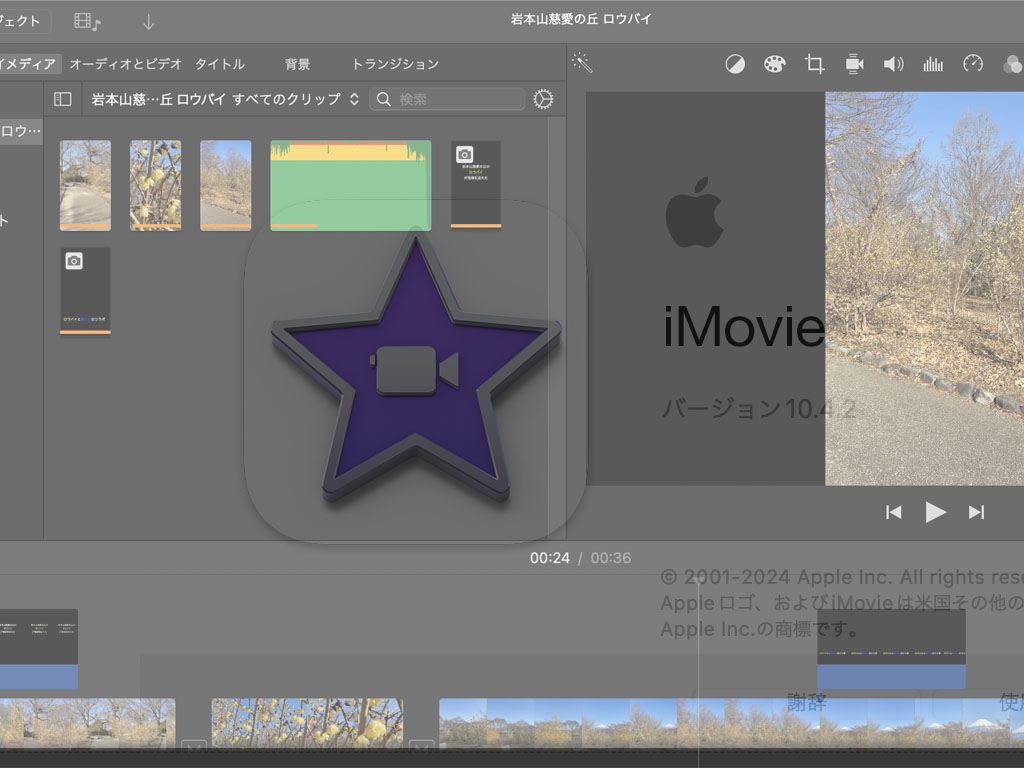Open the color balance tool
This screenshot has width=1024, height=768.
735,64
